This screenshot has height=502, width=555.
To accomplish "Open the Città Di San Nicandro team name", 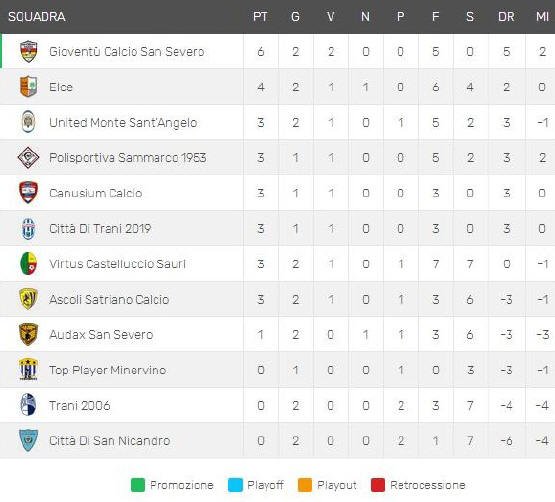I will point(110,441).
